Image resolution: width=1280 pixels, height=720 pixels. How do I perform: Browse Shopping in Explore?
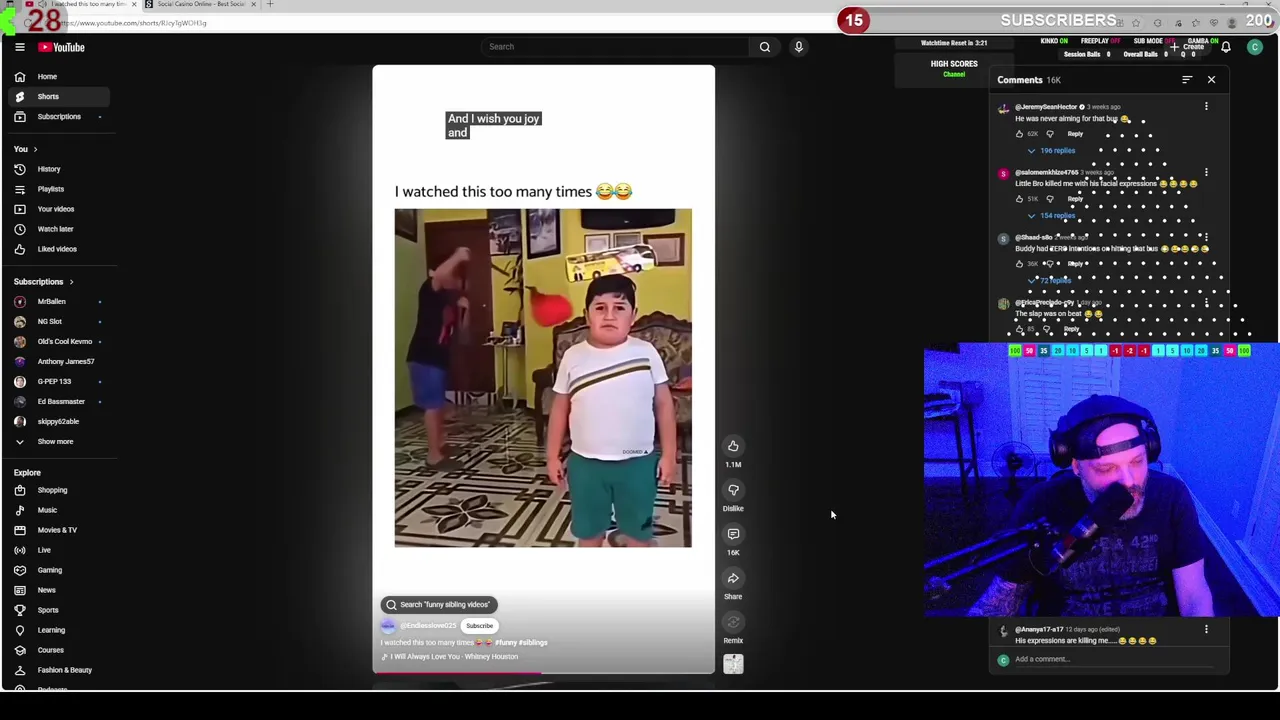tap(57, 490)
